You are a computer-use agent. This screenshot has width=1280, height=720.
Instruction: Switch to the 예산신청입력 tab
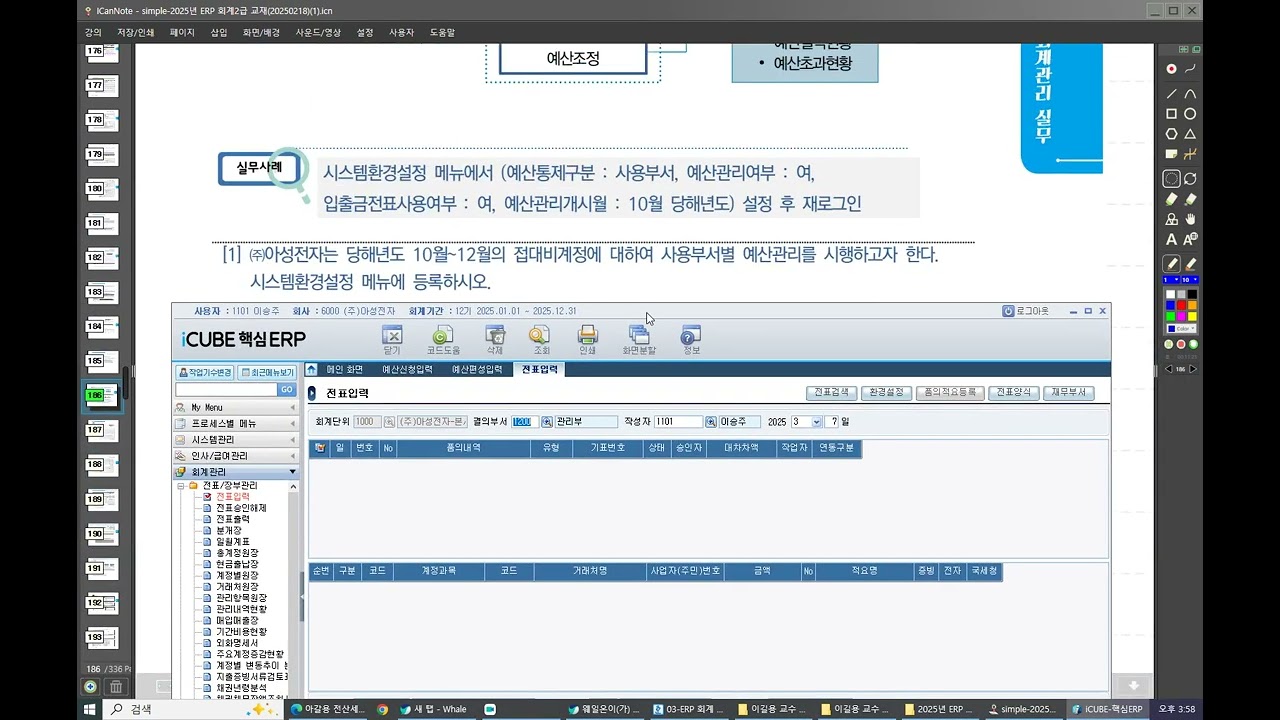(x=407, y=369)
